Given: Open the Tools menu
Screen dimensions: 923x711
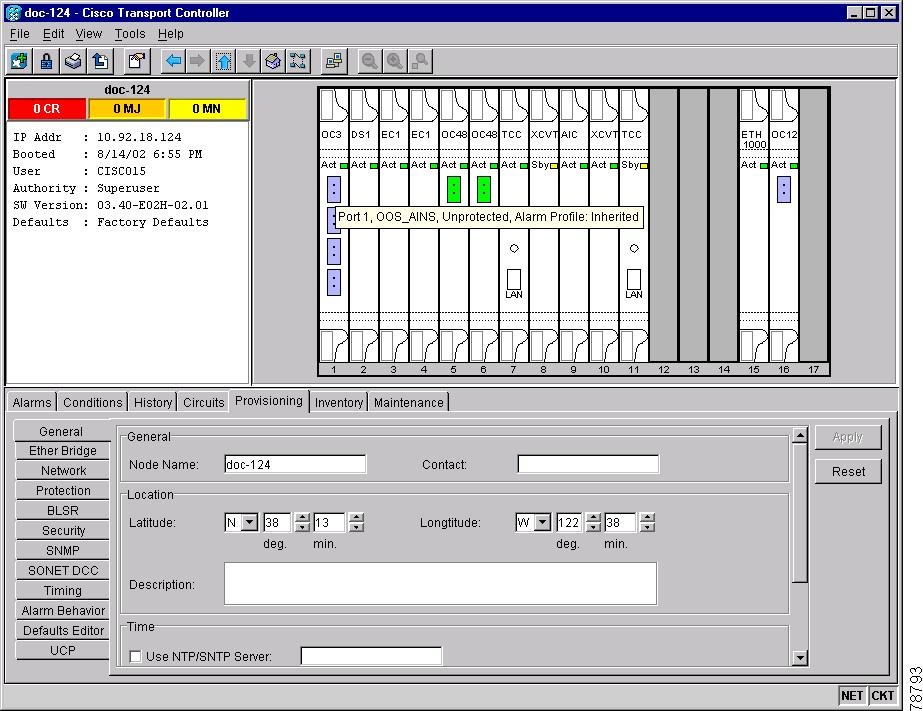Looking at the screenshot, I should [x=130, y=34].
